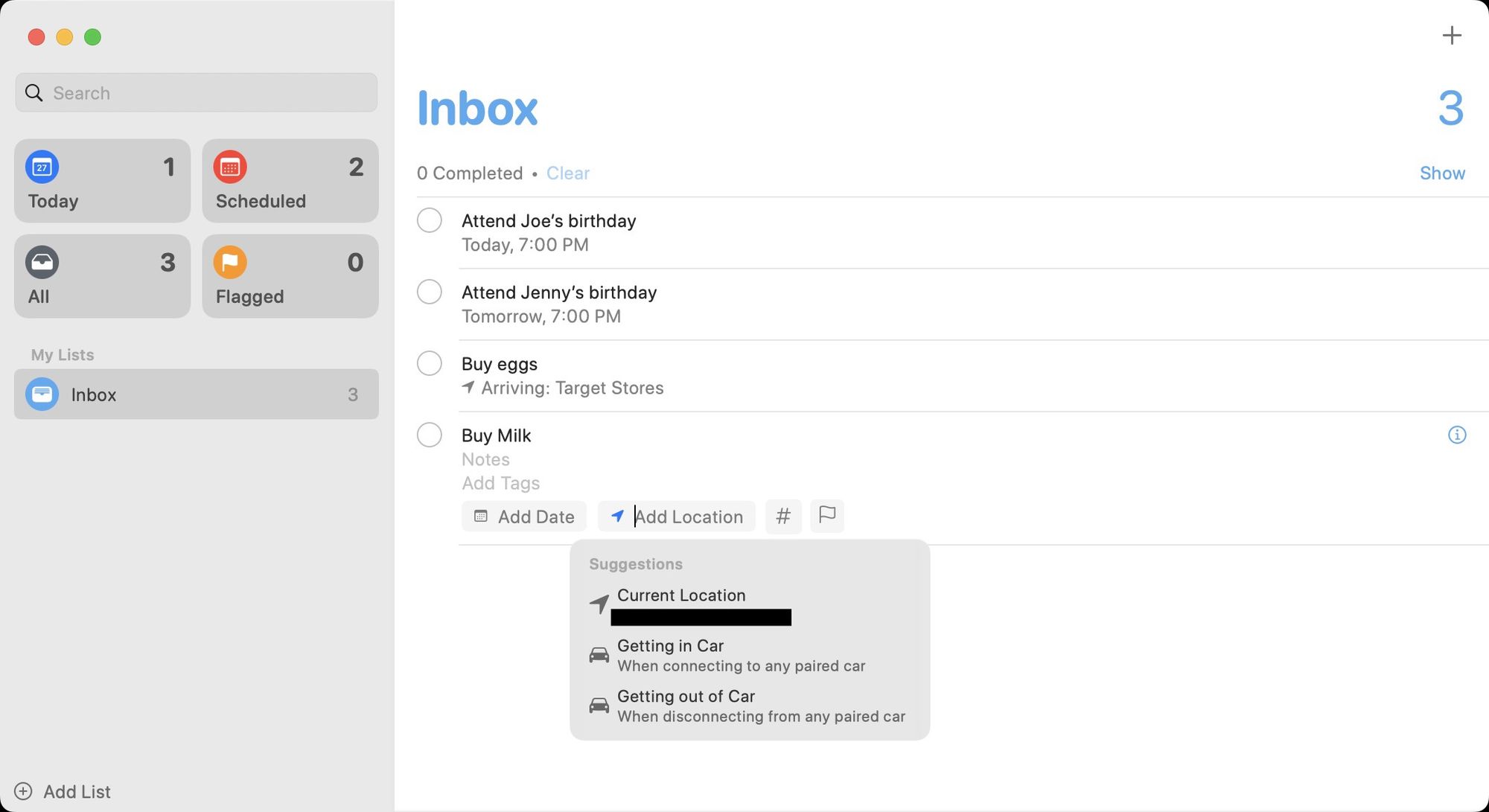Show completed reminders
This screenshot has width=1489, height=812.
pyautogui.click(x=1442, y=173)
